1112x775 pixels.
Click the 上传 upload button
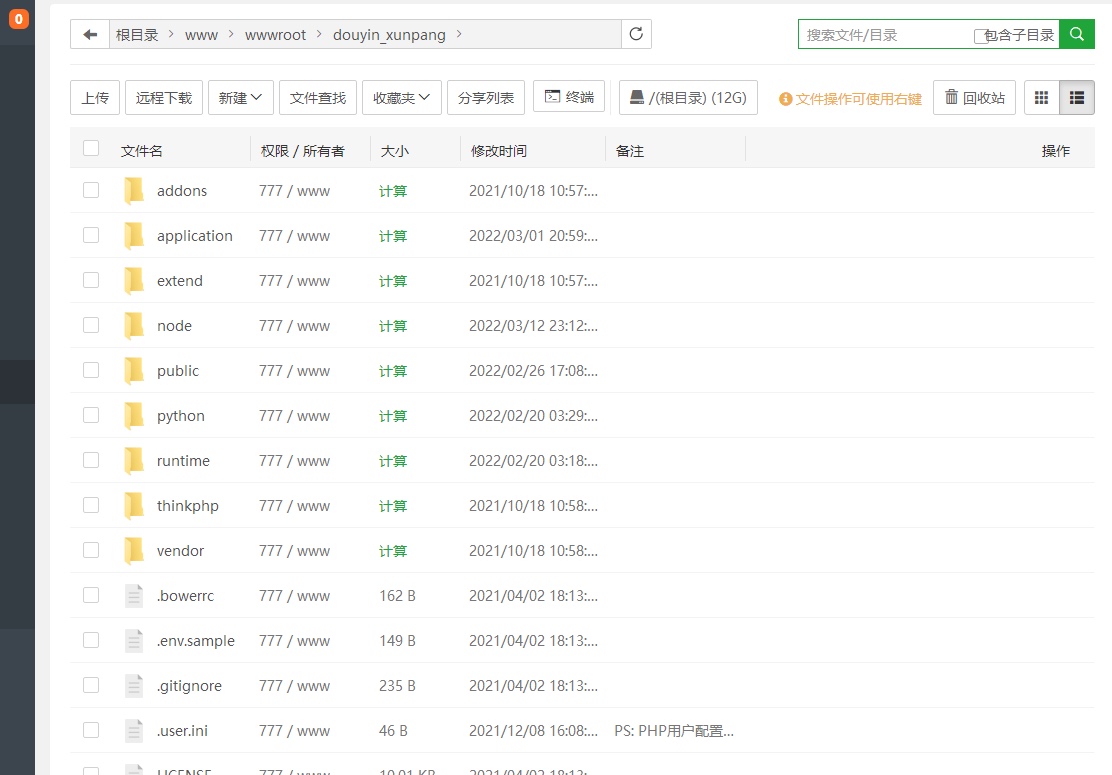point(95,98)
